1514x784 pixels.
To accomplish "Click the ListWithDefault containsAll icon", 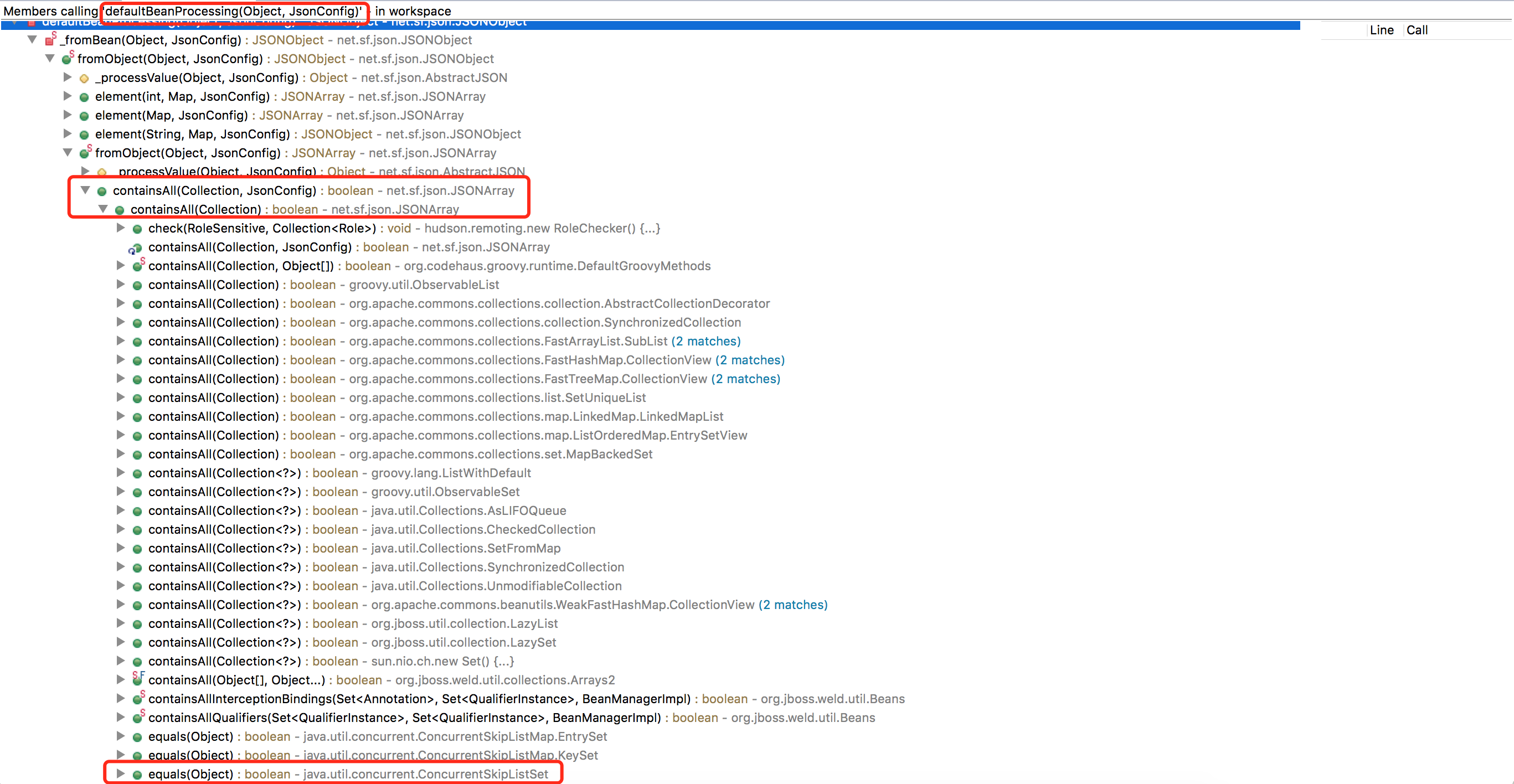I will 137,473.
